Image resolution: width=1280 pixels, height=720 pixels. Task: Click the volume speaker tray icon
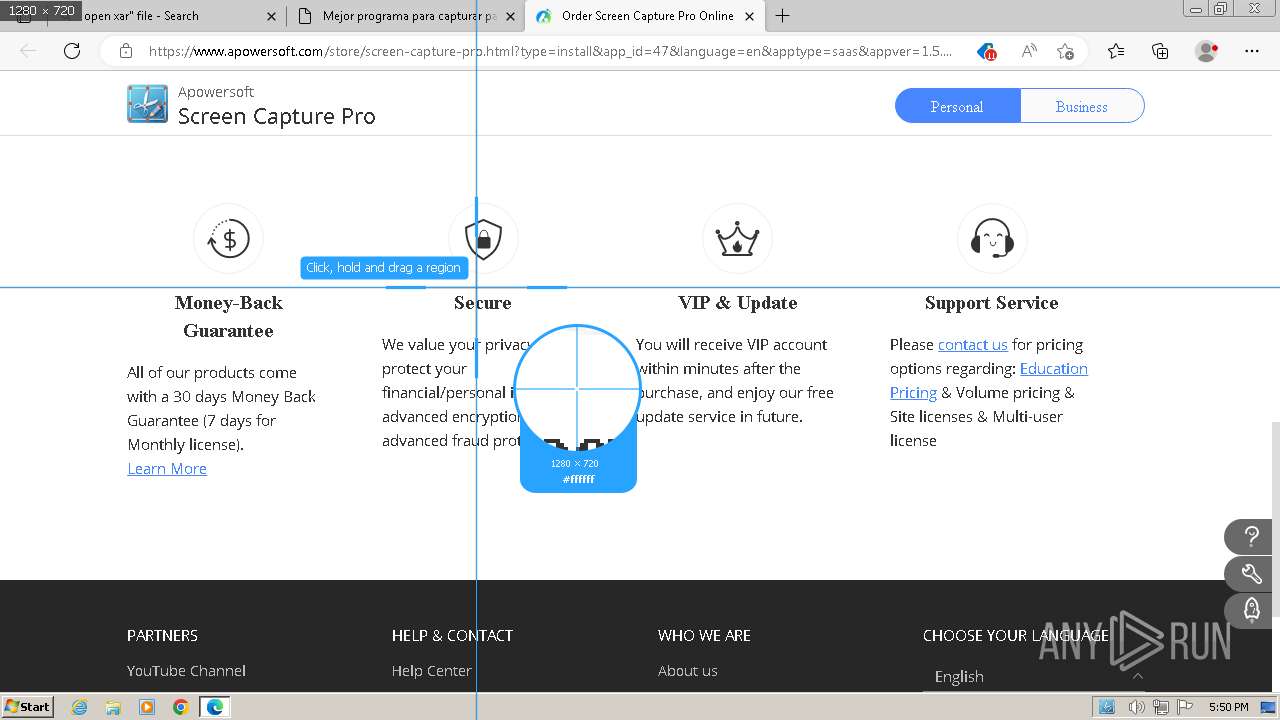coord(1136,707)
